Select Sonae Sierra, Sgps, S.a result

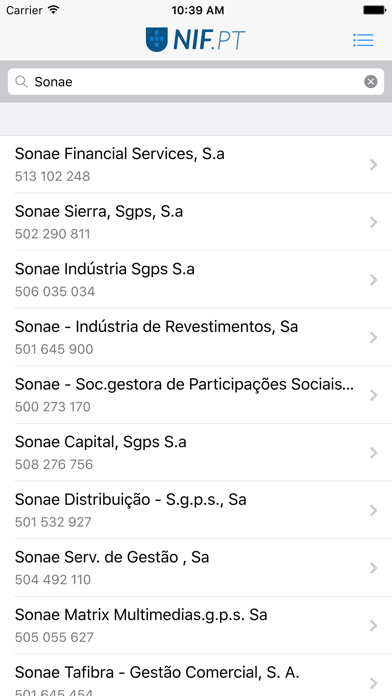coord(196,222)
